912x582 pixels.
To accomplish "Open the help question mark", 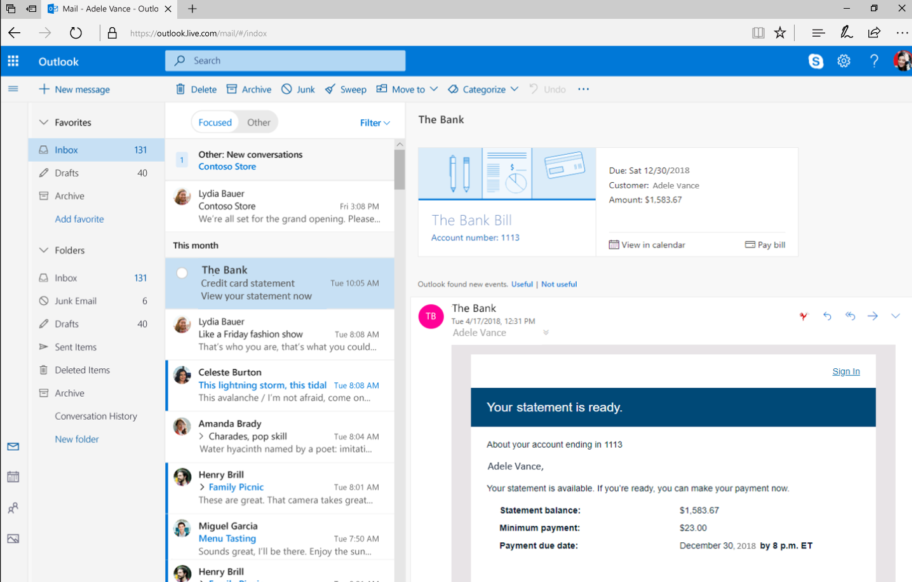I will (x=874, y=61).
